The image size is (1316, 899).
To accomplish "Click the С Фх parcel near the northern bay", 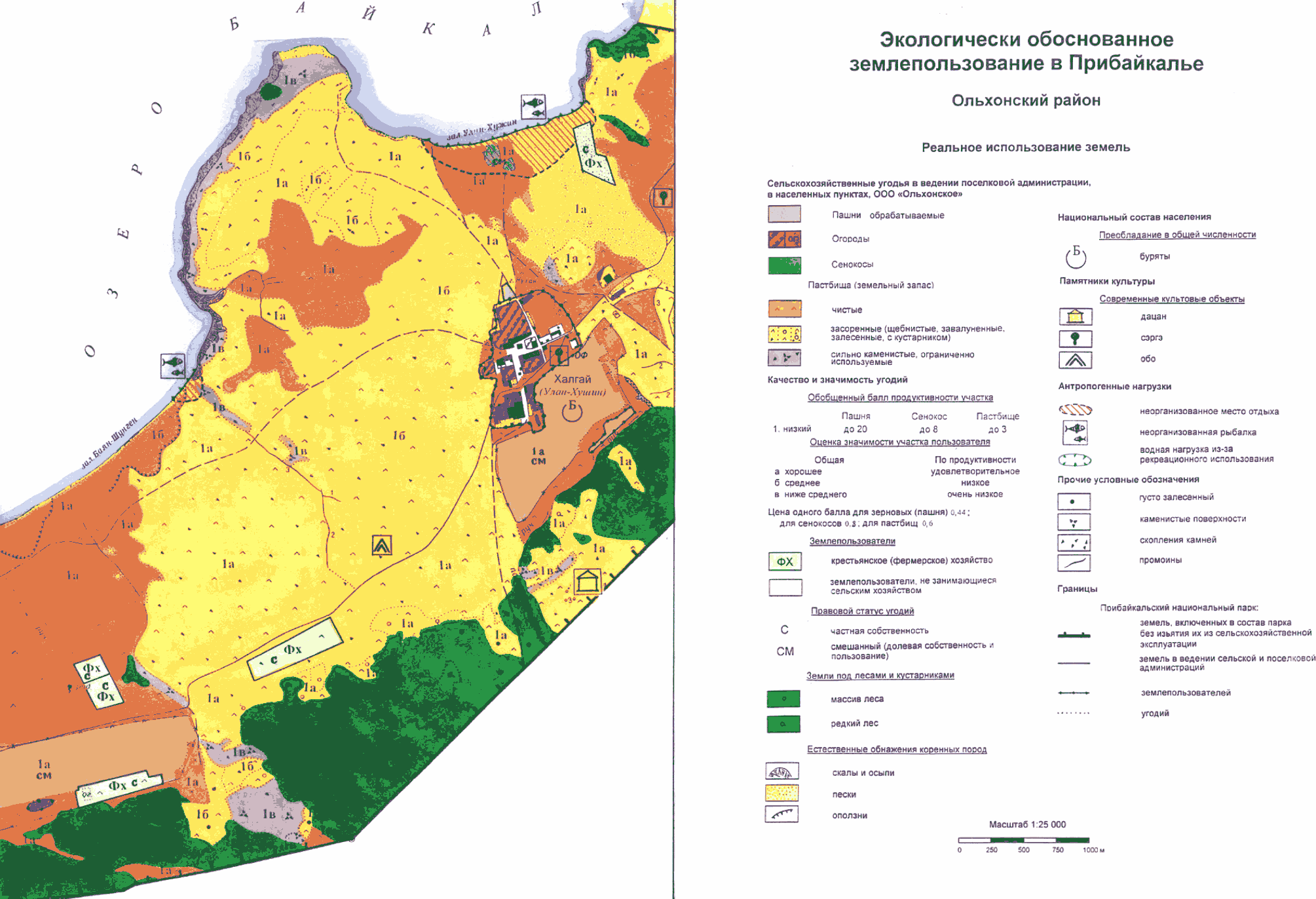I will pyautogui.click(x=594, y=153).
